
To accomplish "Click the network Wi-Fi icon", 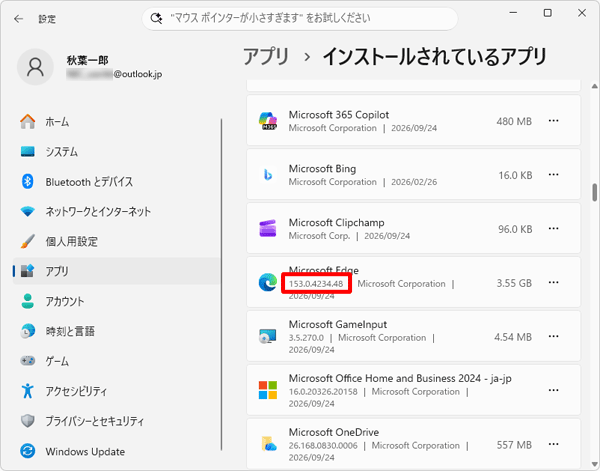I will tap(28, 211).
